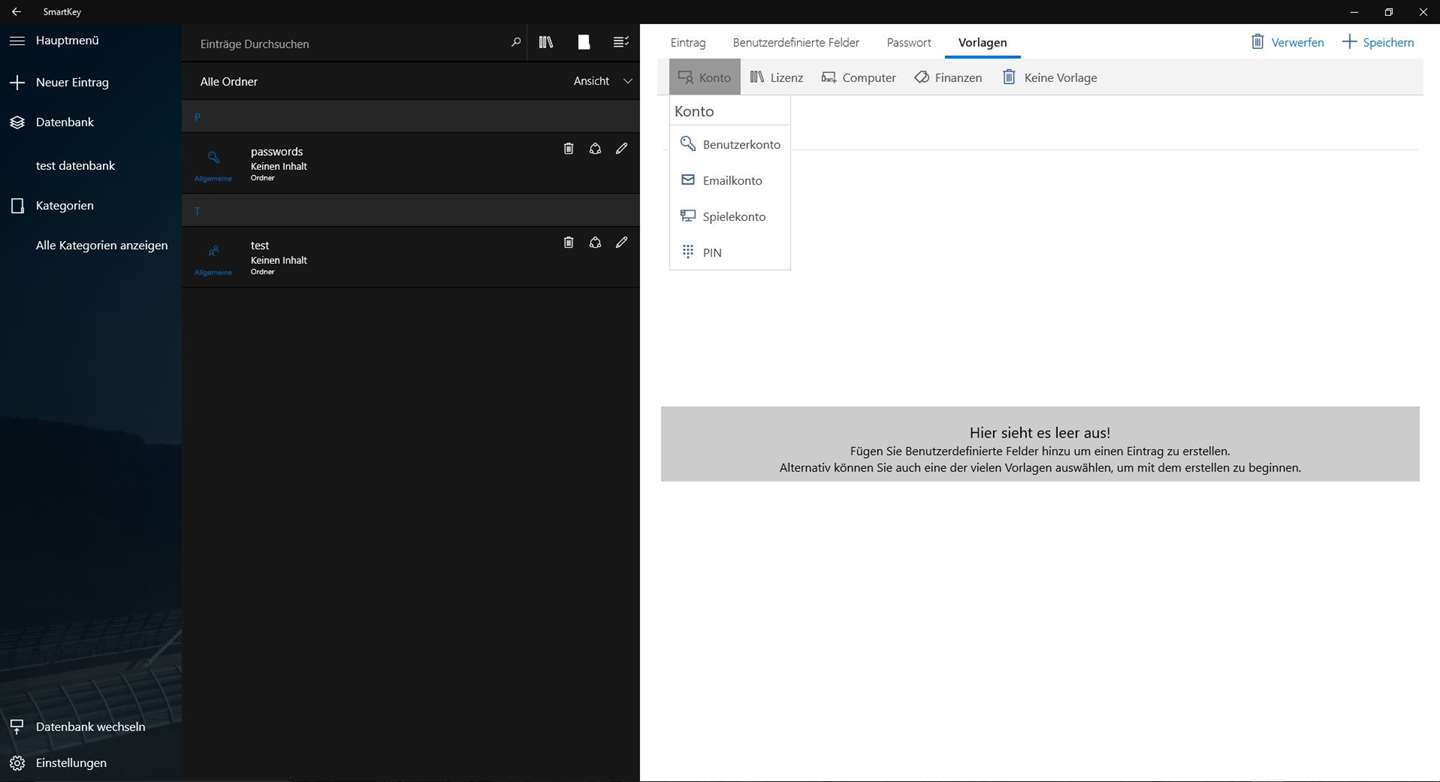1440x782 pixels.
Task: Click the plus icon for Neuer Eintrag
Action: [x=17, y=83]
